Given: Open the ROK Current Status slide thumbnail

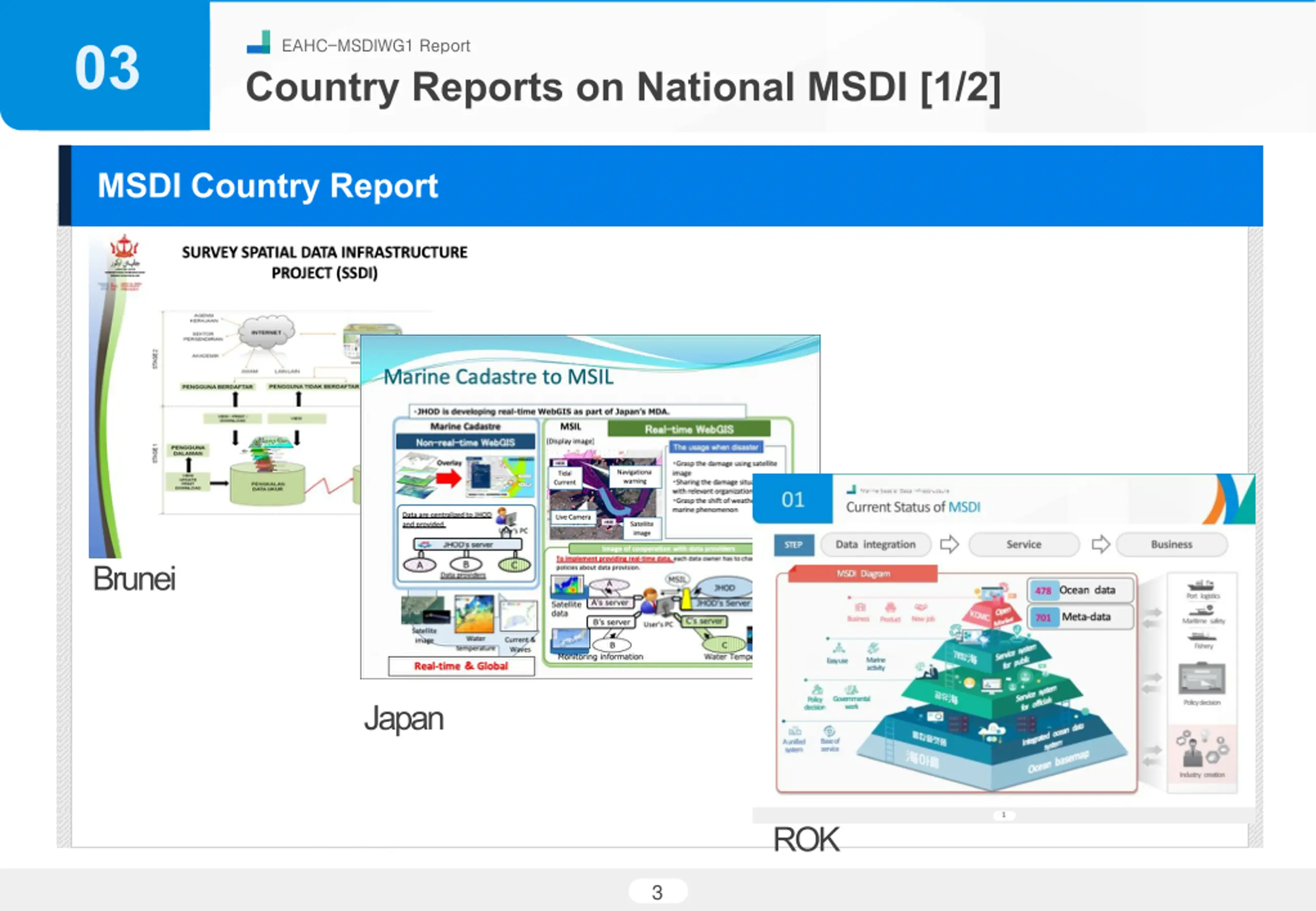Looking at the screenshot, I should 1003,648.
